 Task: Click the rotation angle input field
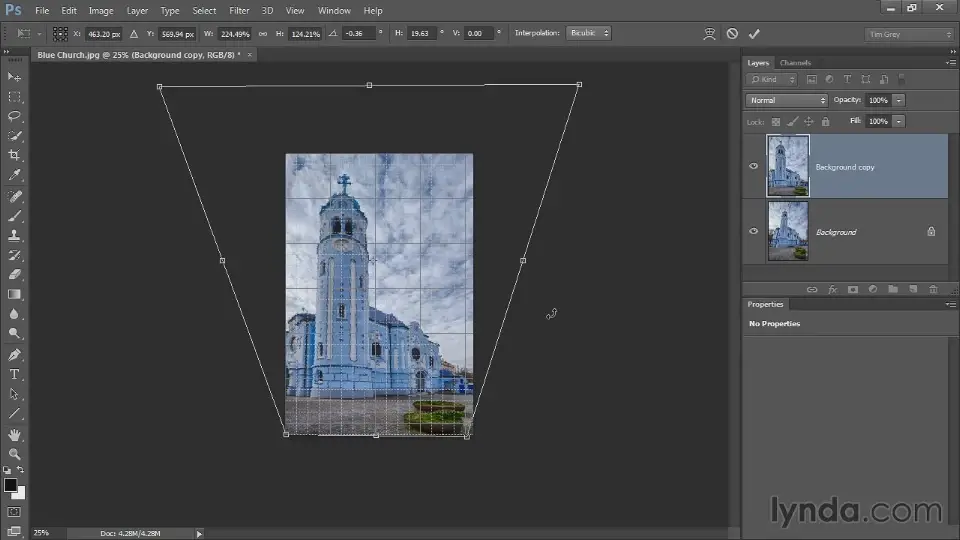[360, 33]
